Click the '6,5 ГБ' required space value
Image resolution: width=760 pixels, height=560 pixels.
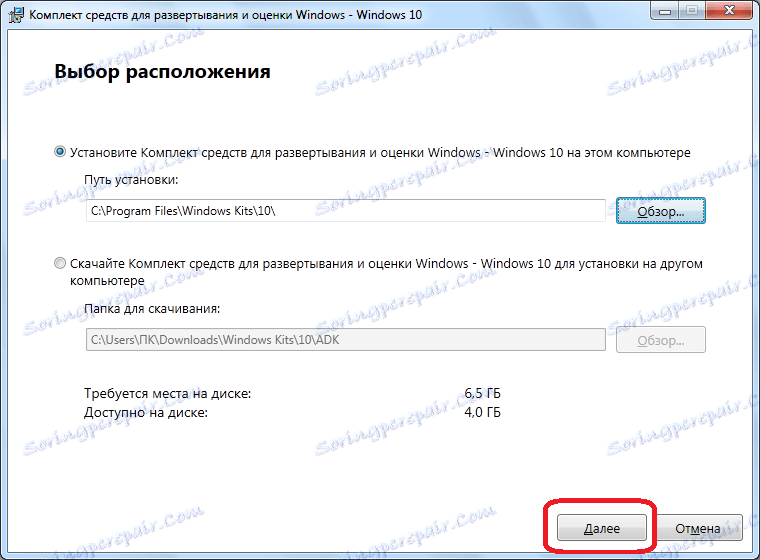click(x=482, y=393)
